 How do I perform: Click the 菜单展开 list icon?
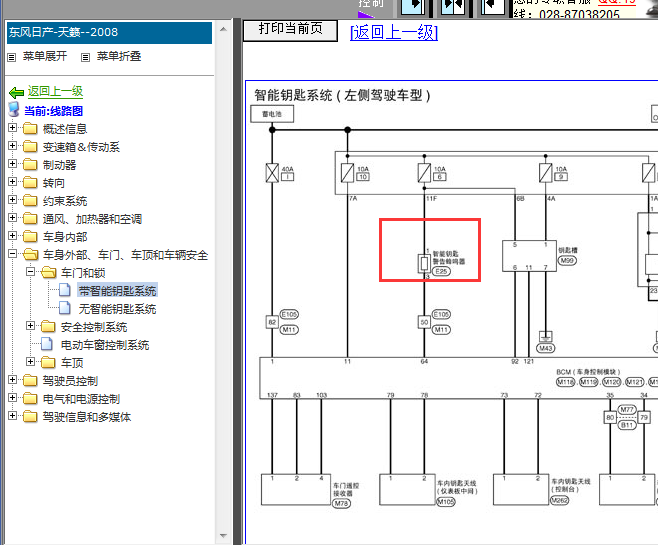click(x=12, y=57)
